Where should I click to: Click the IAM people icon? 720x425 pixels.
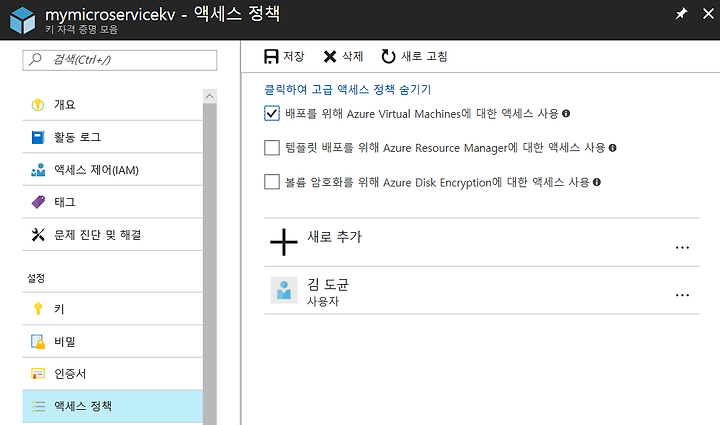pos(38,170)
